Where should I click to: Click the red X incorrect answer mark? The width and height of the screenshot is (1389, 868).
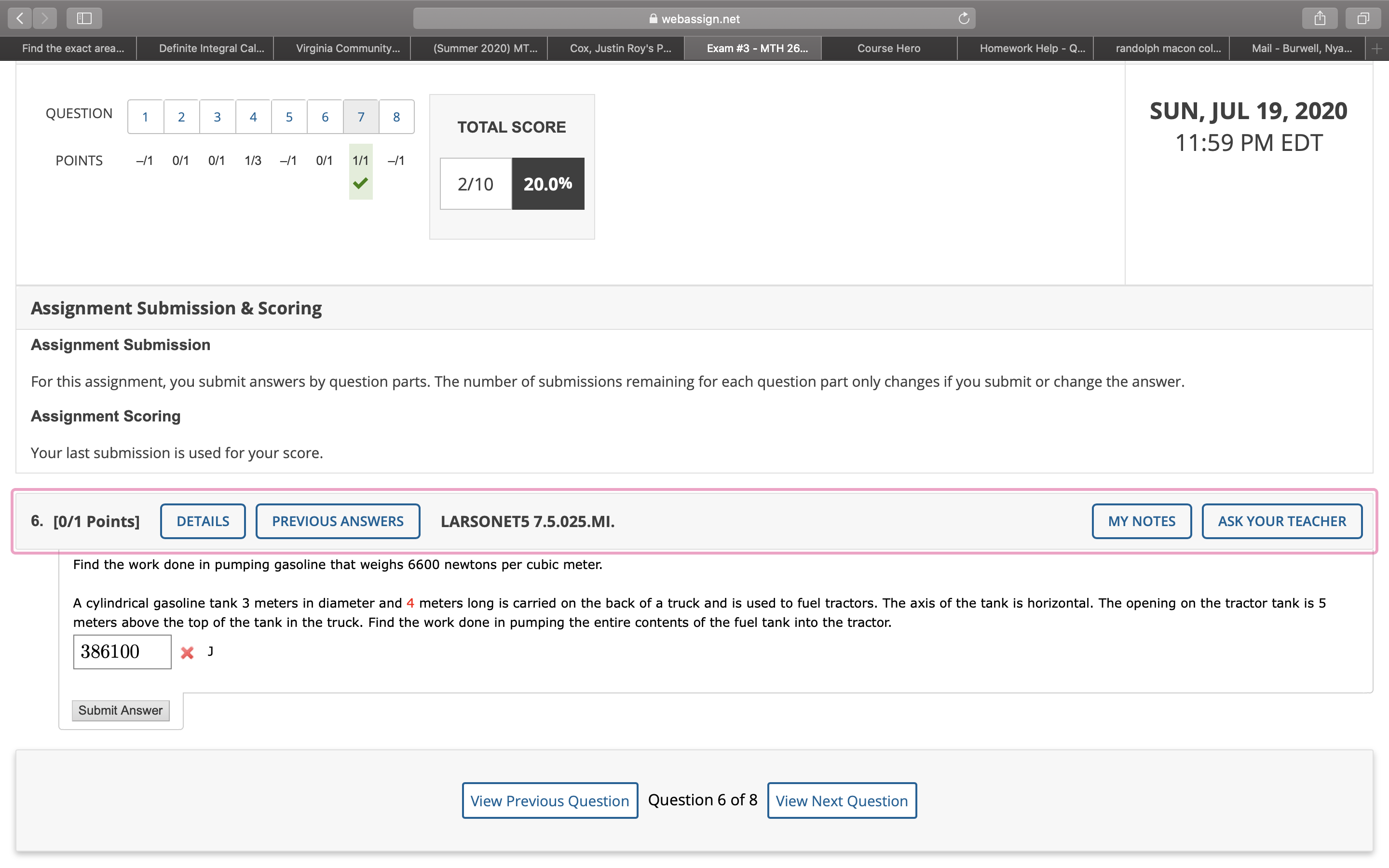coord(187,653)
